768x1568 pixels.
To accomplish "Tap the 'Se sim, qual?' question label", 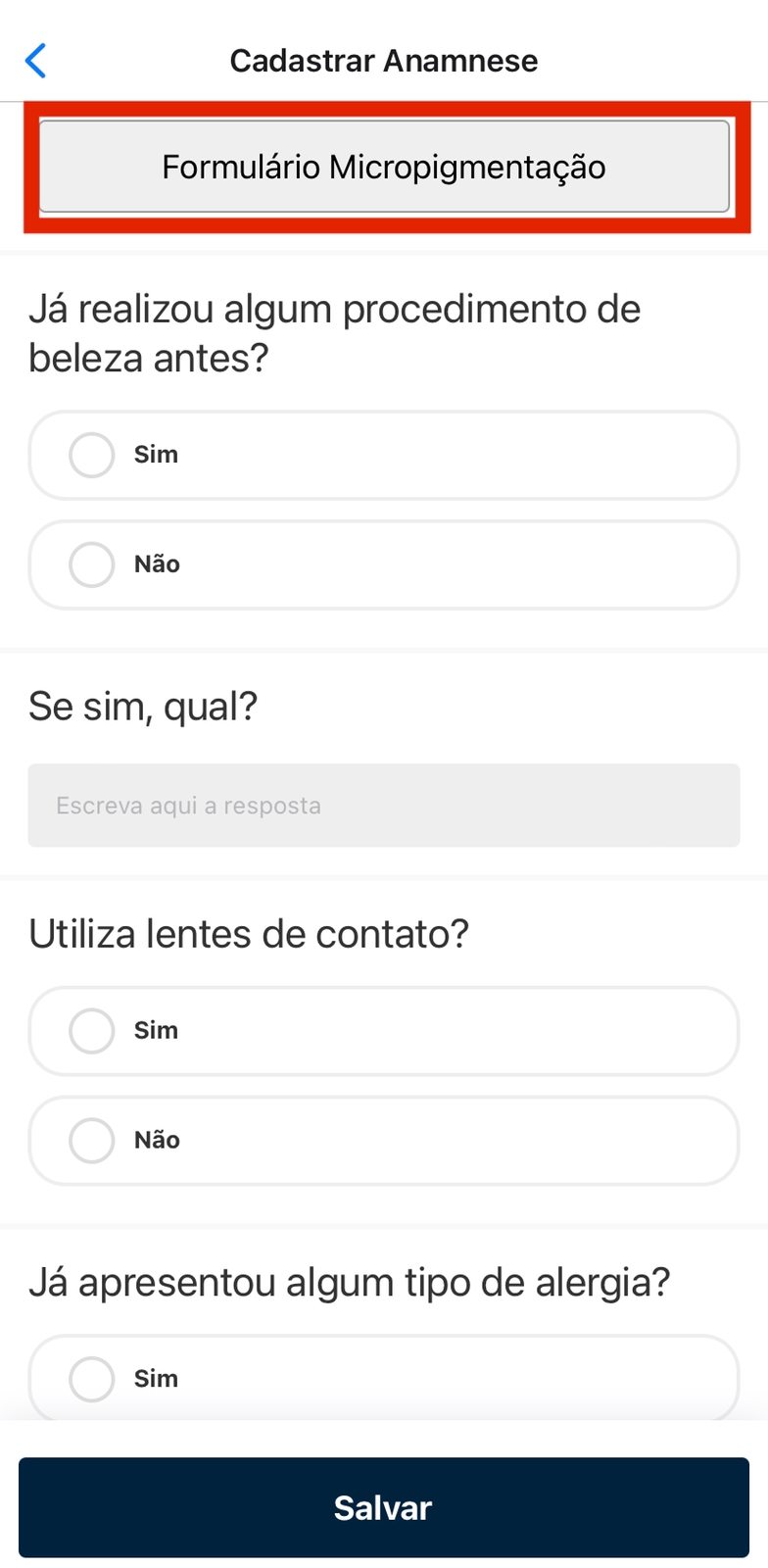I will click(143, 706).
